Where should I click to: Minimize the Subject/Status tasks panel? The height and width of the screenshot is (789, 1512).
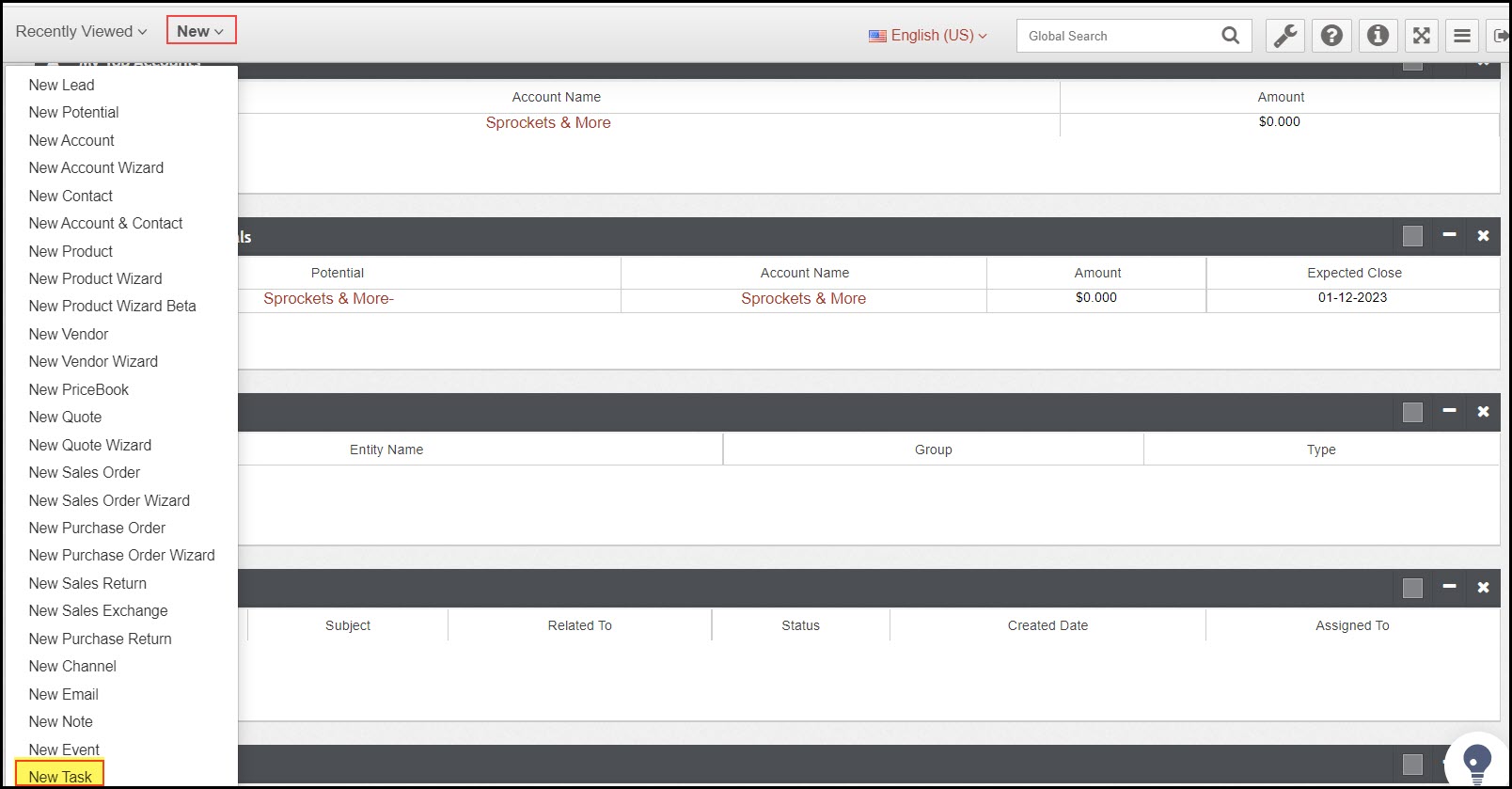(1449, 586)
